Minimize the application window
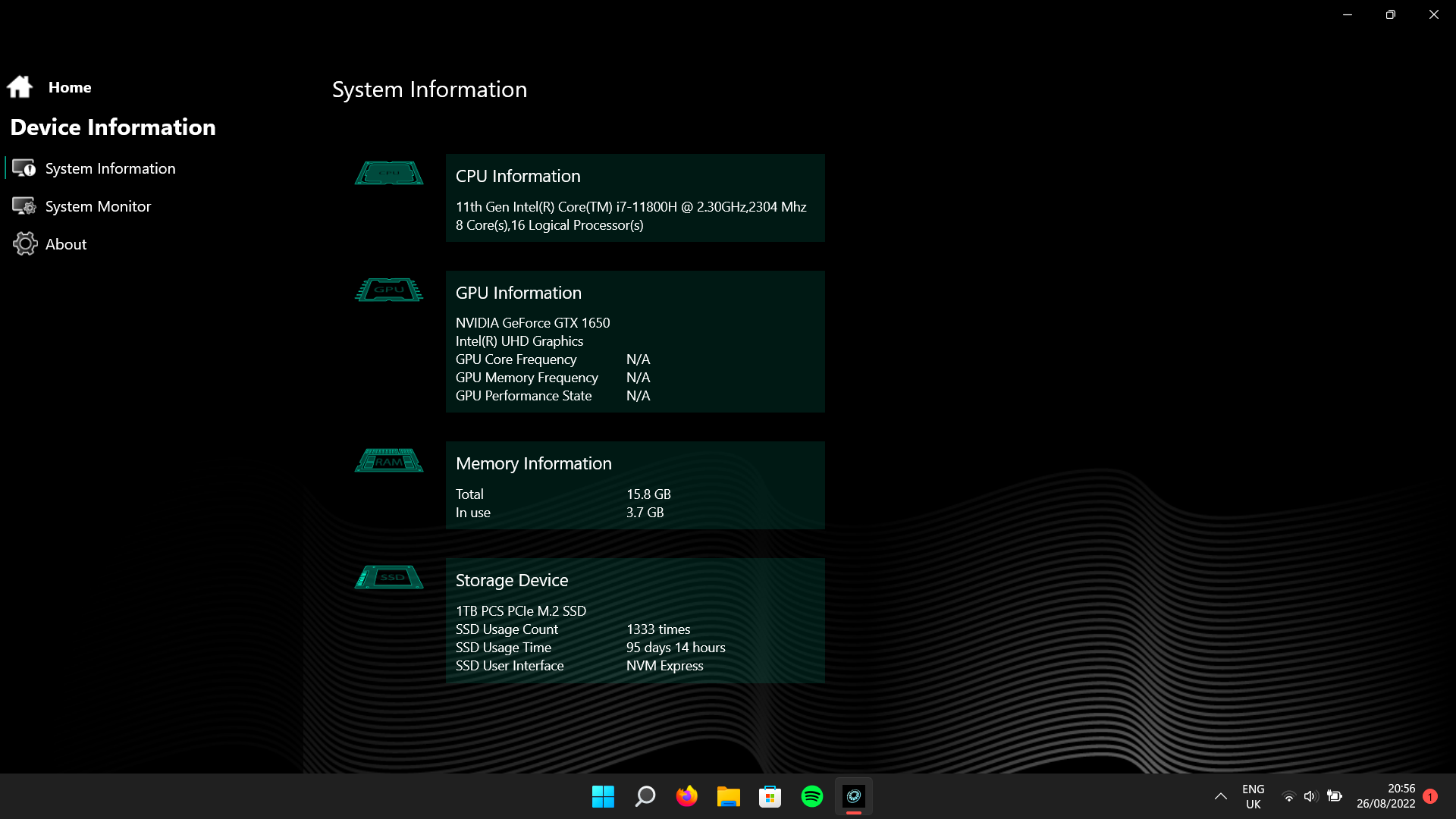This screenshot has width=1456, height=819. [x=1348, y=14]
